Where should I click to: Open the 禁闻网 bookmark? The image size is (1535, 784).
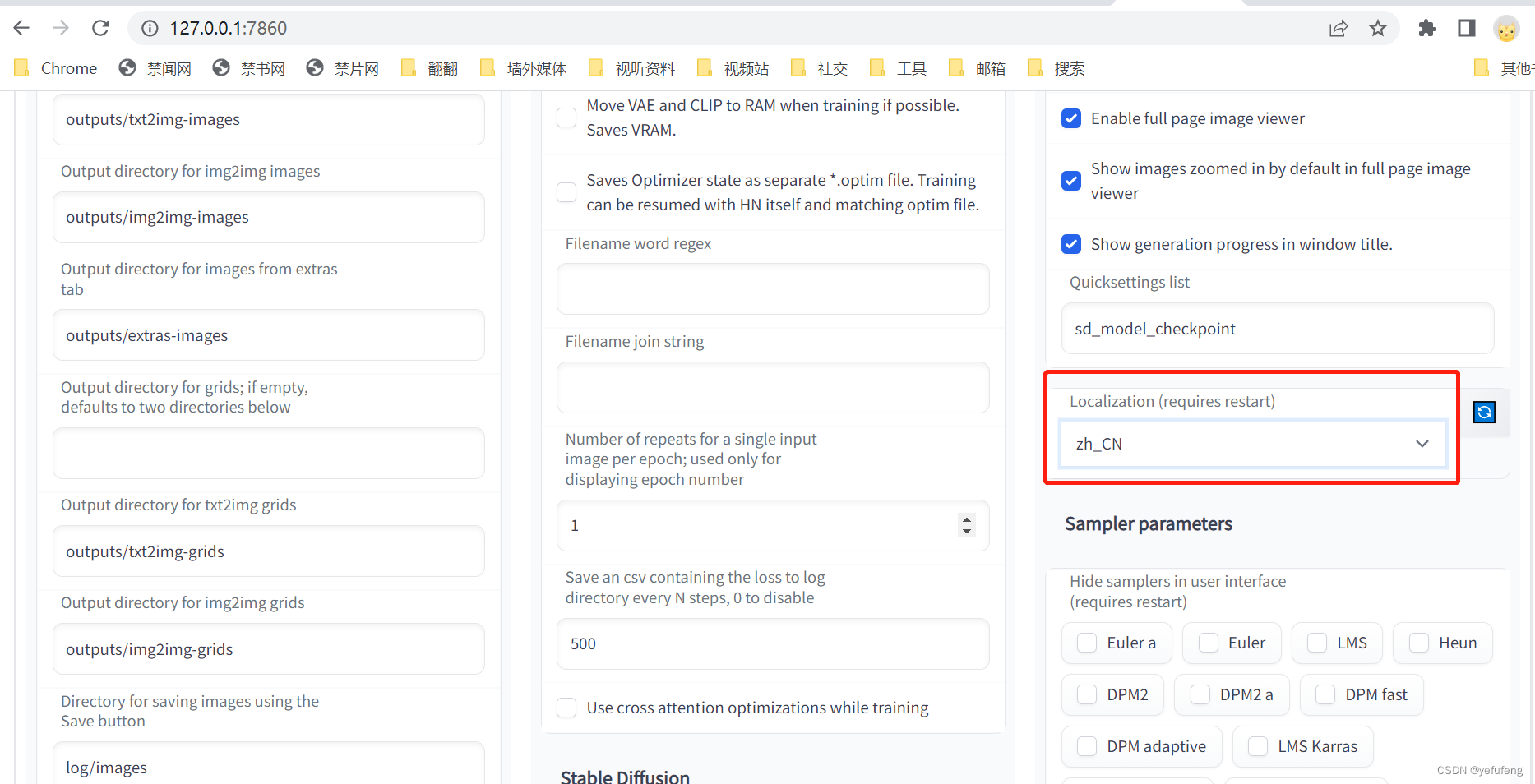(155, 68)
